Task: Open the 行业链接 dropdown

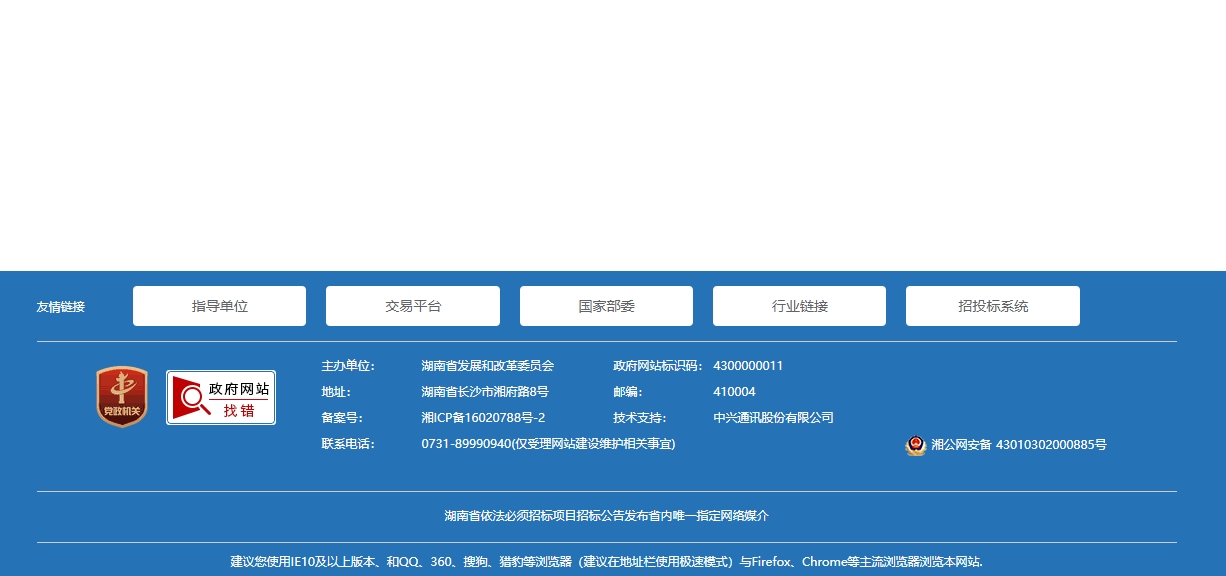Action: 799,306
